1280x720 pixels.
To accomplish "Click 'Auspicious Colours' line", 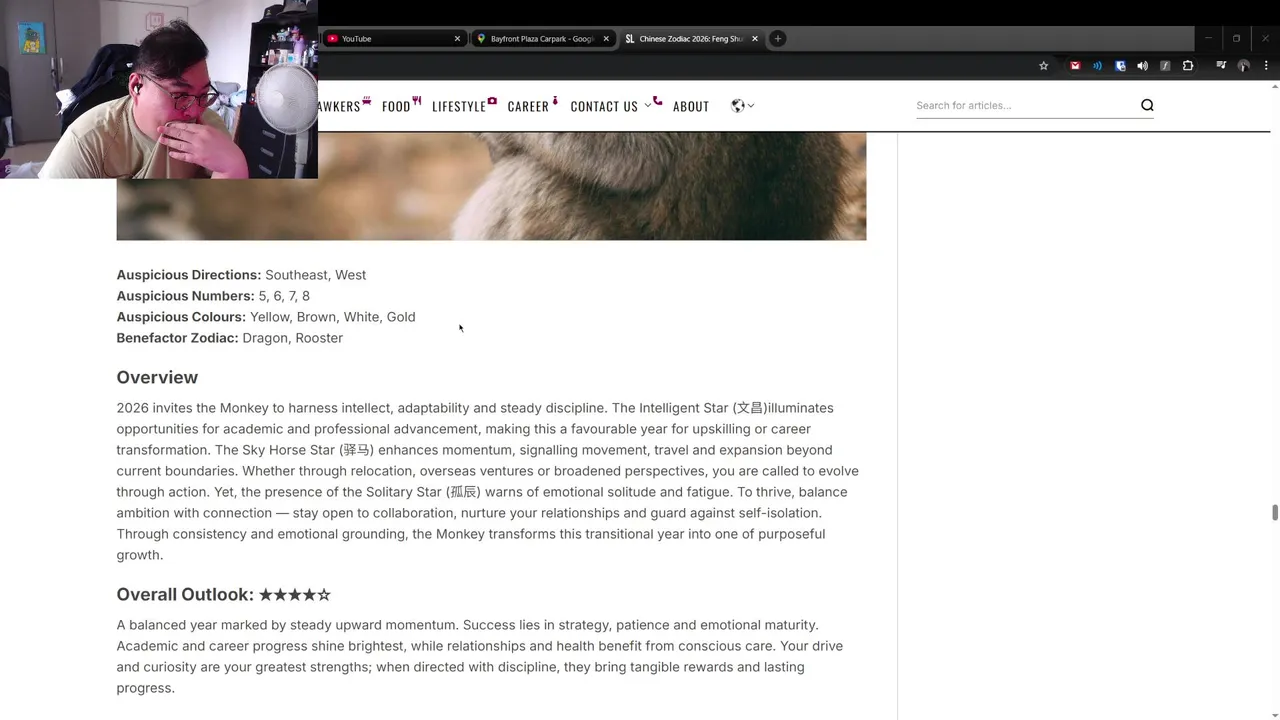I will [x=266, y=317].
